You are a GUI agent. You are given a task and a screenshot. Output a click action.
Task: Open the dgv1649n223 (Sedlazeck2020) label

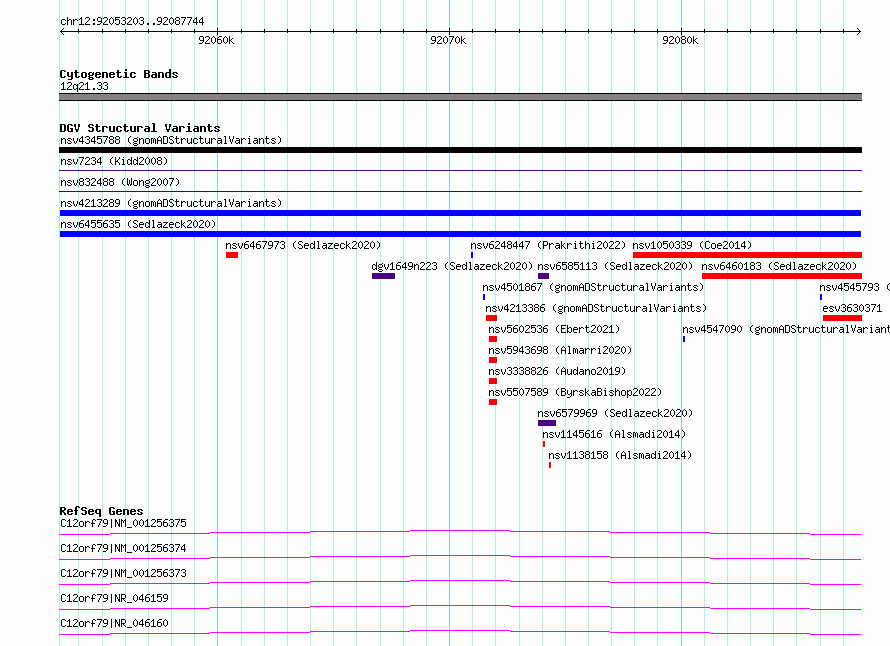coord(452,266)
